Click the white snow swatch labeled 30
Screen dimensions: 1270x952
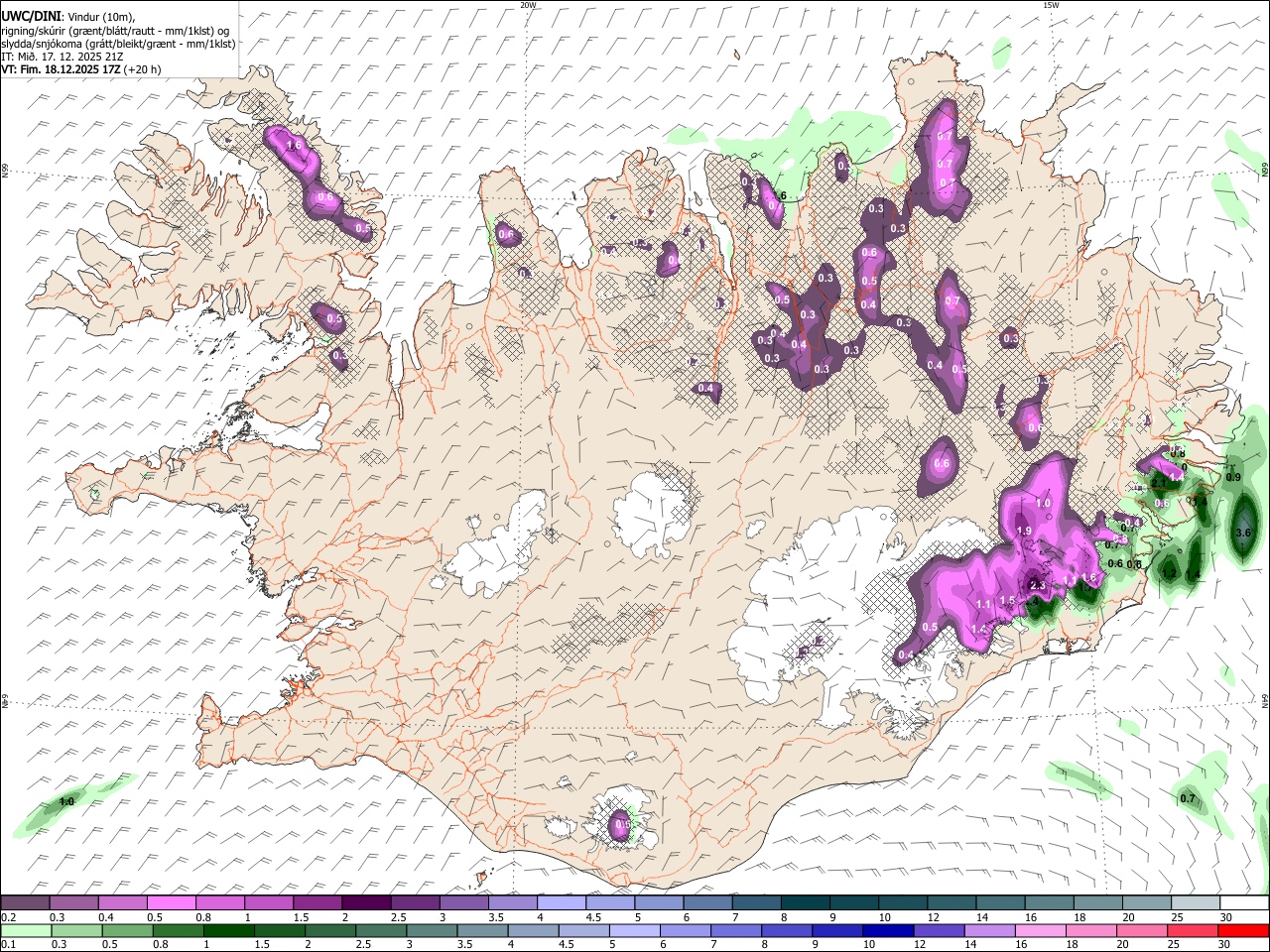(1245, 902)
